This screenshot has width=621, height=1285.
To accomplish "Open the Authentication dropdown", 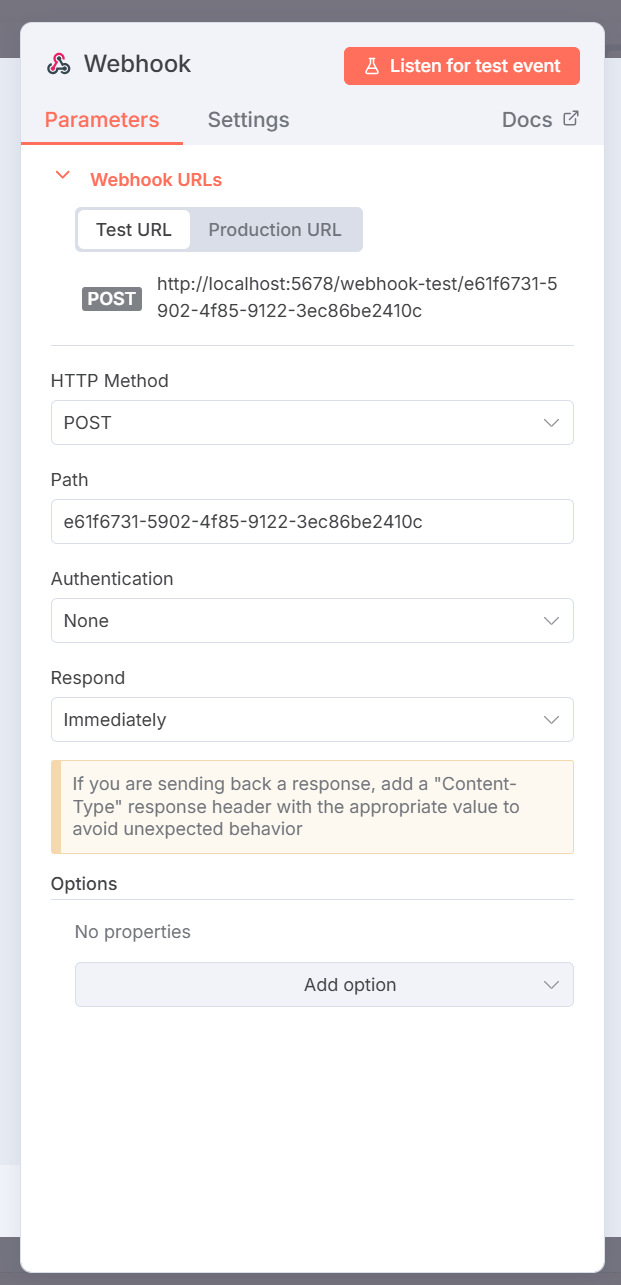I will [x=312, y=621].
